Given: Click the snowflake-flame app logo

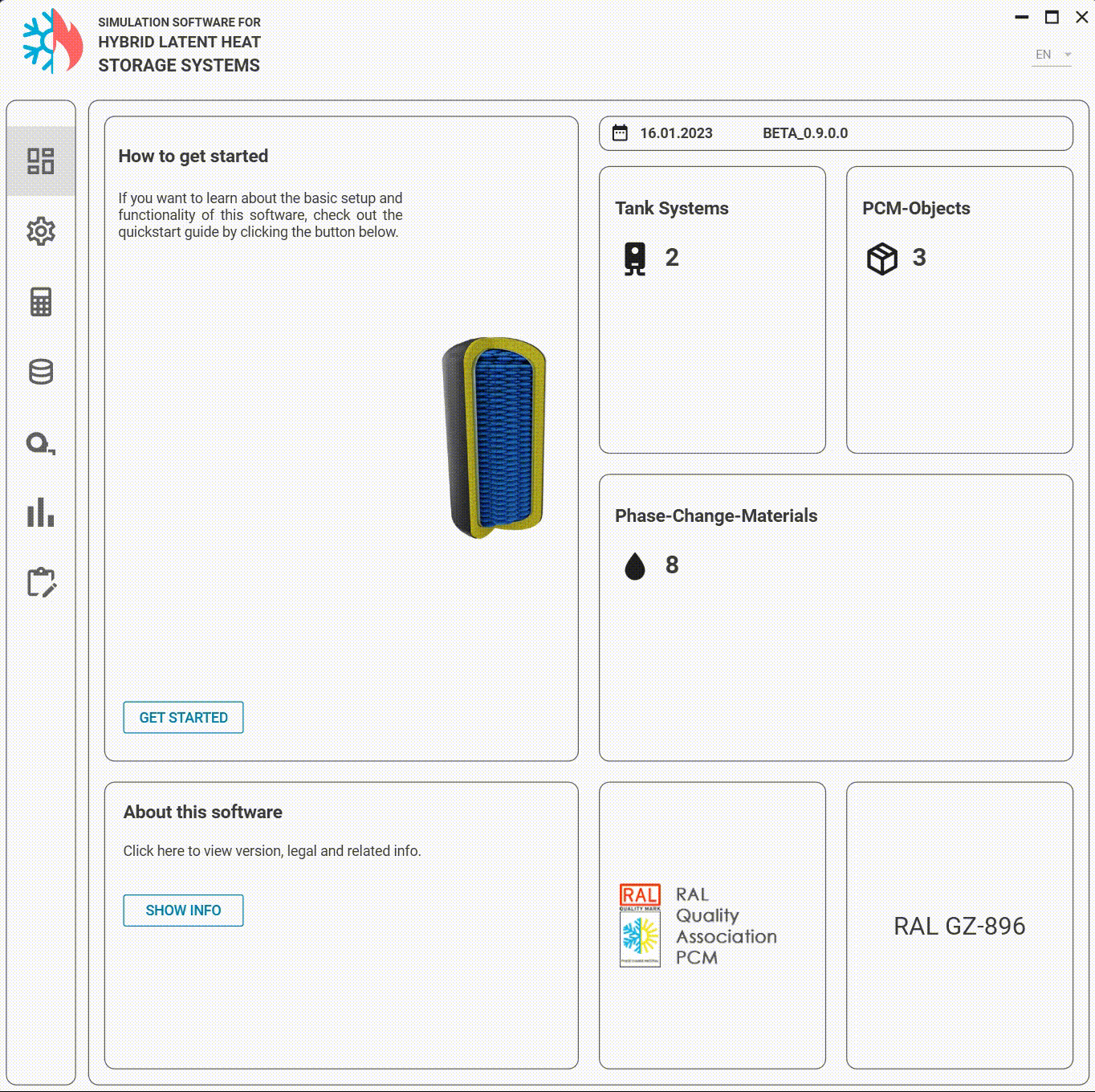Looking at the screenshot, I should pos(52,41).
